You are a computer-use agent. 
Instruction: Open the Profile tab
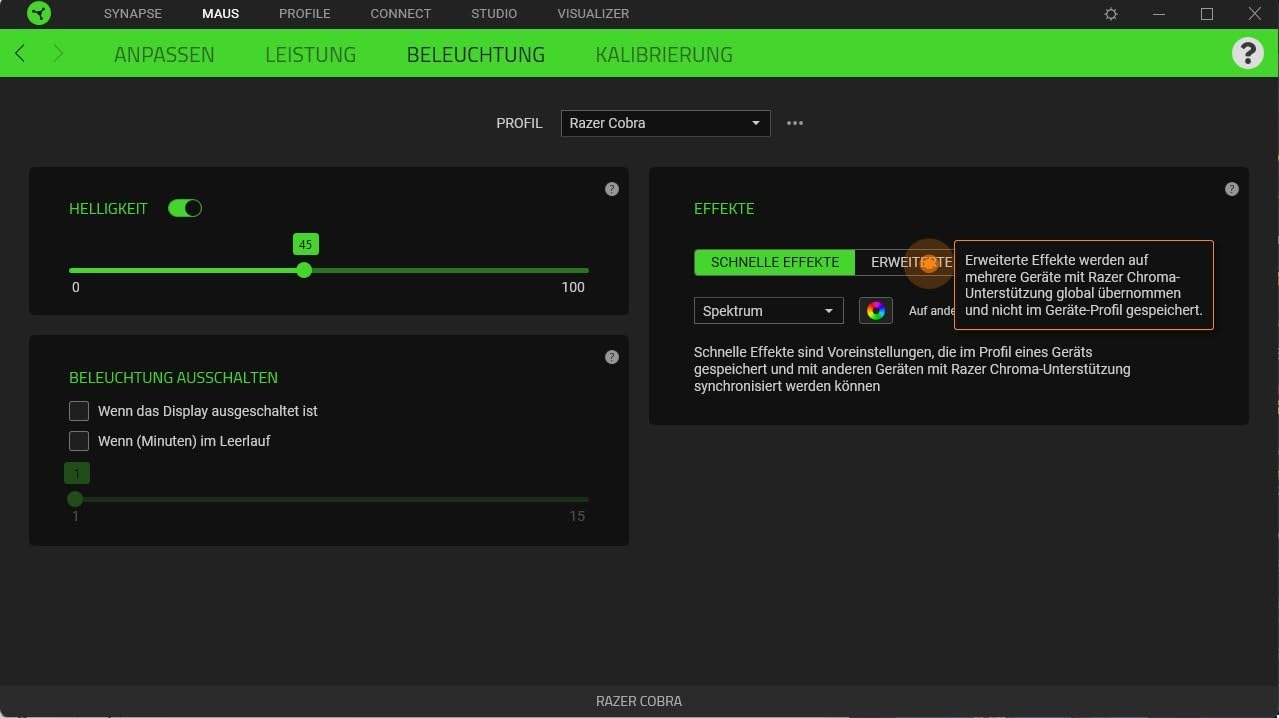(x=304, y=14)
